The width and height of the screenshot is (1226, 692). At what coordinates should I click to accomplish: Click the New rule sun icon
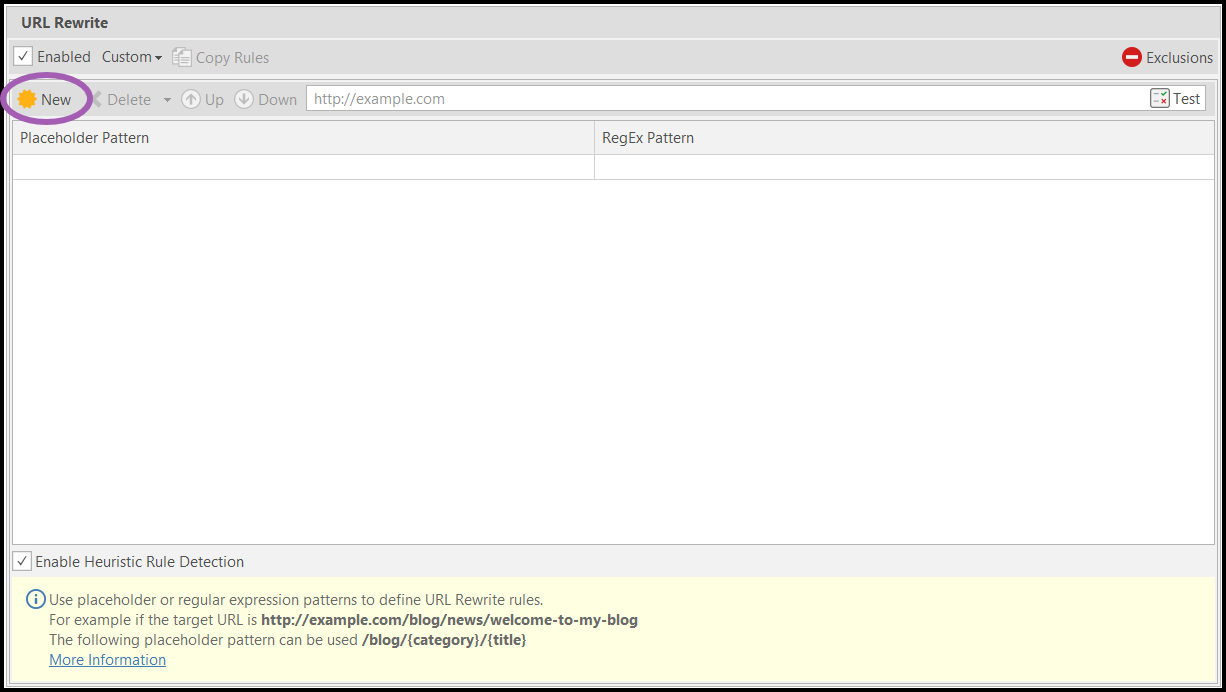pos(27,99)
